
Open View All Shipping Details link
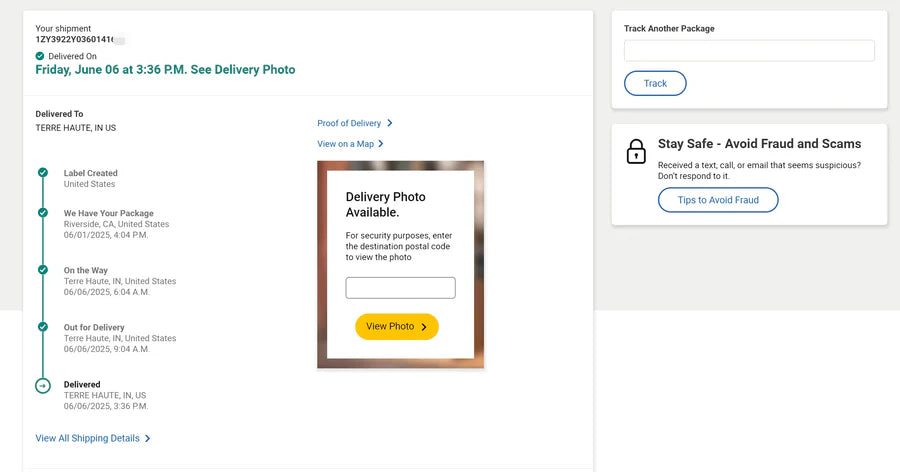tap(87, 438)
